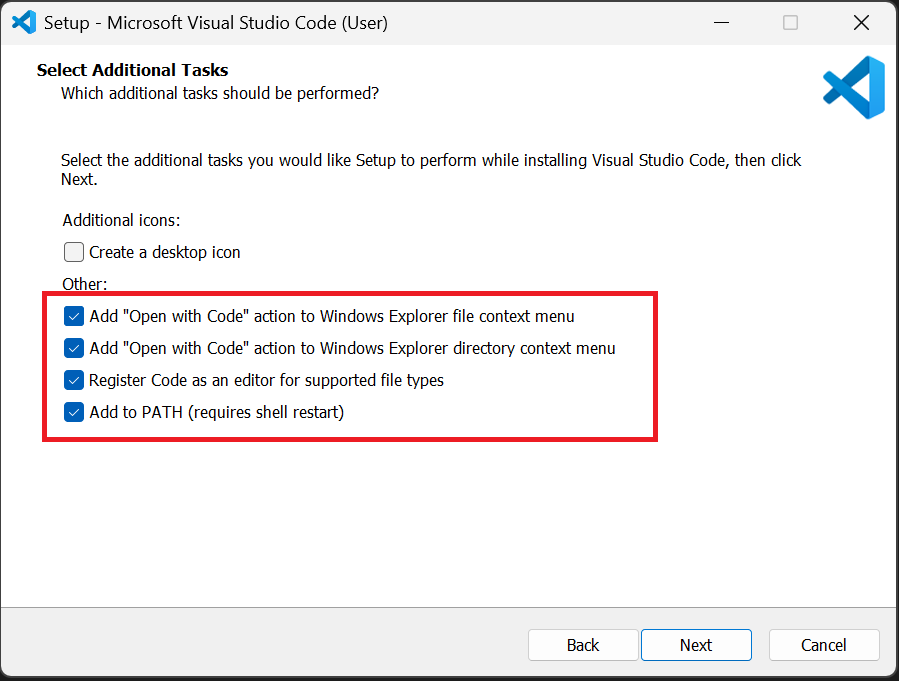Click the Back button
Screen dimensions: 899x681
(x=583, y=645)
